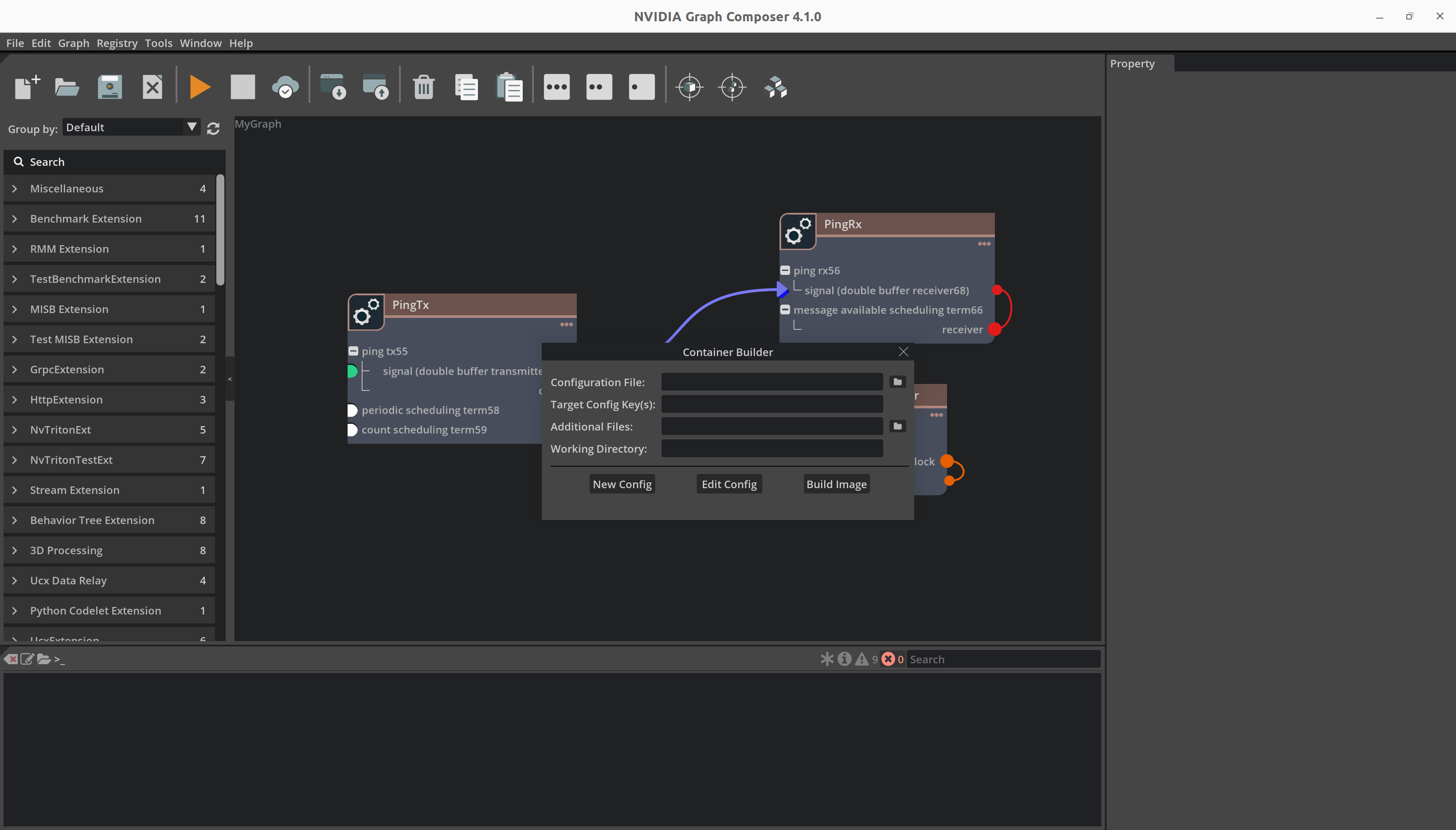Click the Target Config Key(s) input field
Image resolution: width=1456 pixels, height=830 pixels.
coord(771,404)
